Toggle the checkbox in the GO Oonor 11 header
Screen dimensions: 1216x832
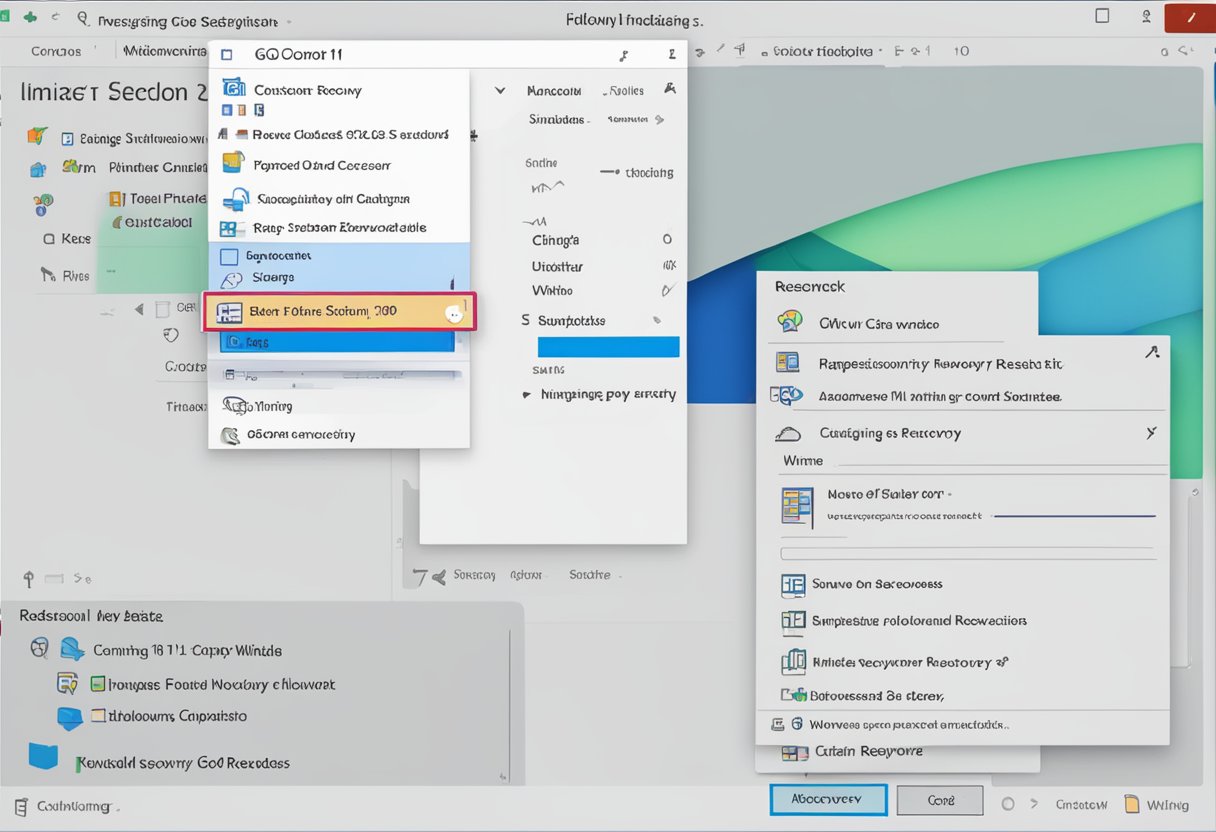click(226, 56)
